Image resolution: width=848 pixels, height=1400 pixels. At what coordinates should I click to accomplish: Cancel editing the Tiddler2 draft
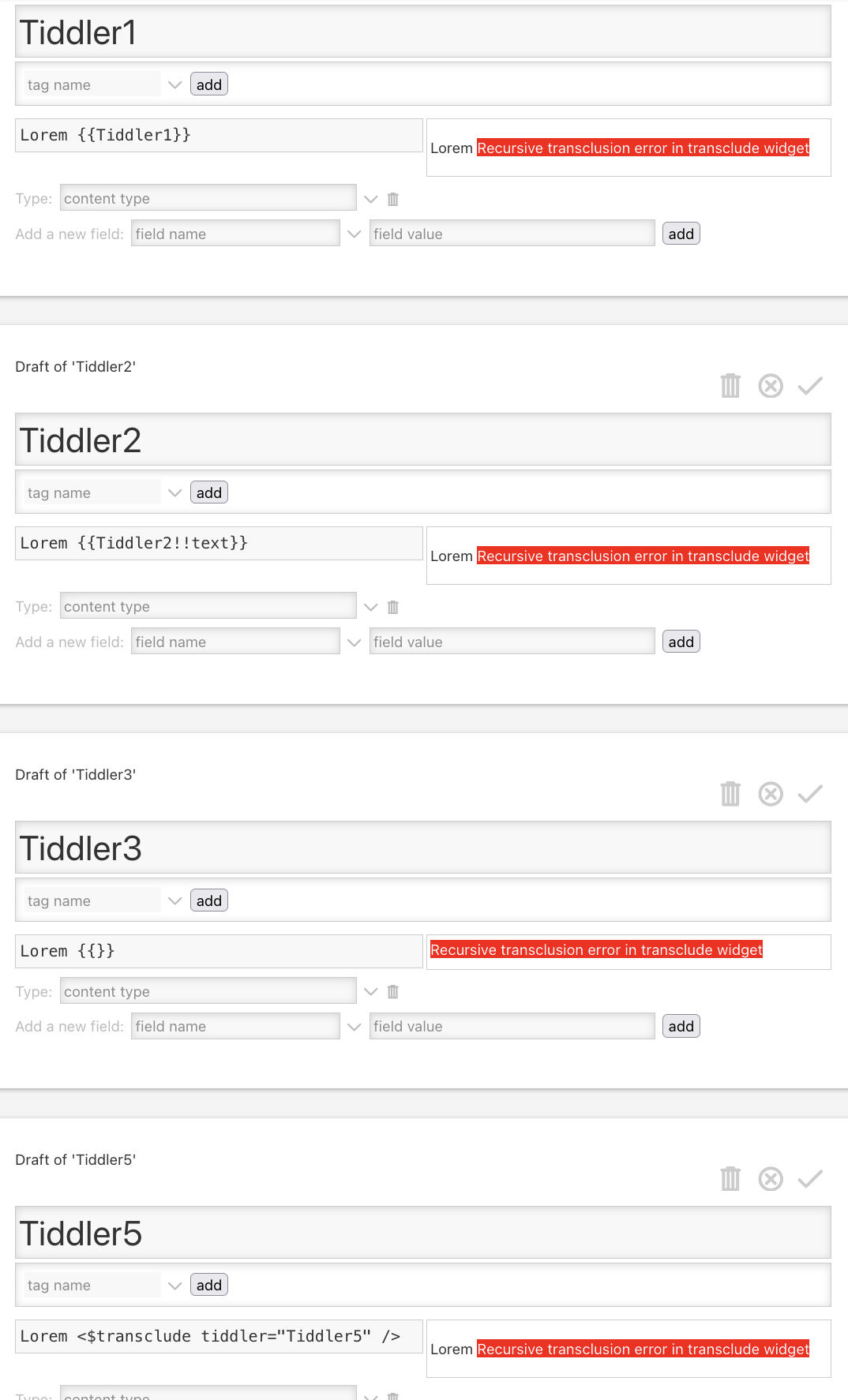click(x=771, y=386)
